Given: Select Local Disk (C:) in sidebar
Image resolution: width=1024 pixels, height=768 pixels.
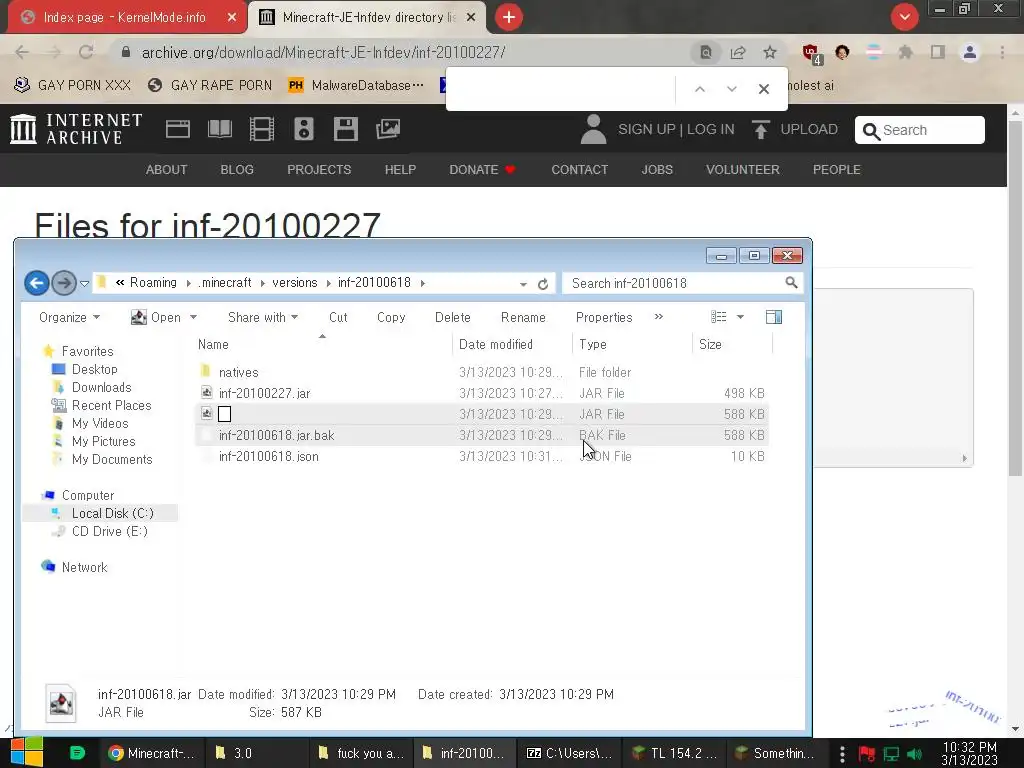Looking at the screenshot, I should click(101, 513).
